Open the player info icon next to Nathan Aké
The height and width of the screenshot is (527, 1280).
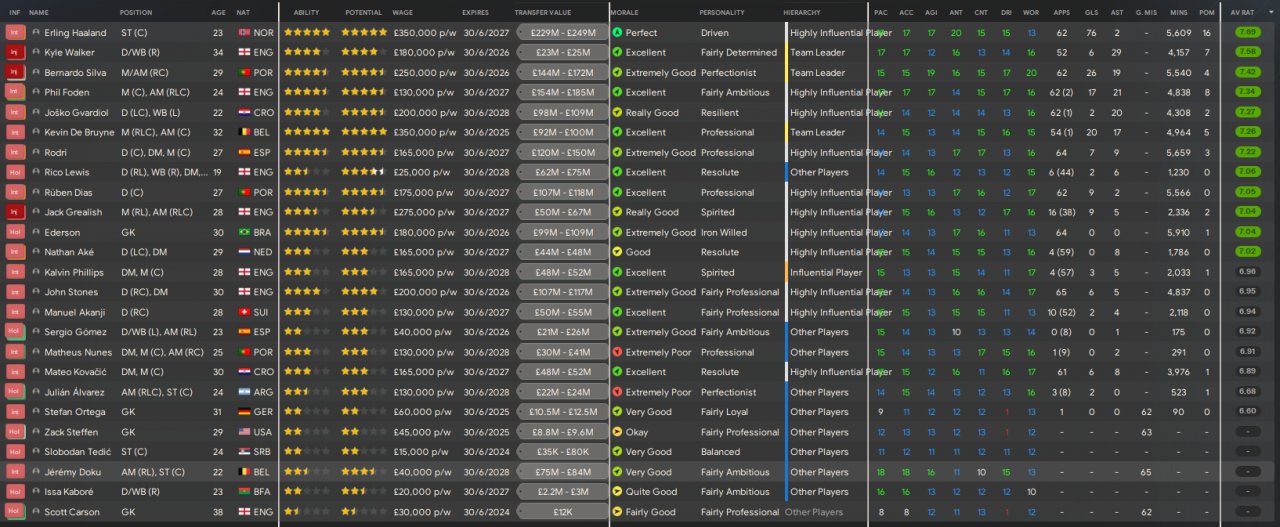pos(36,252)
